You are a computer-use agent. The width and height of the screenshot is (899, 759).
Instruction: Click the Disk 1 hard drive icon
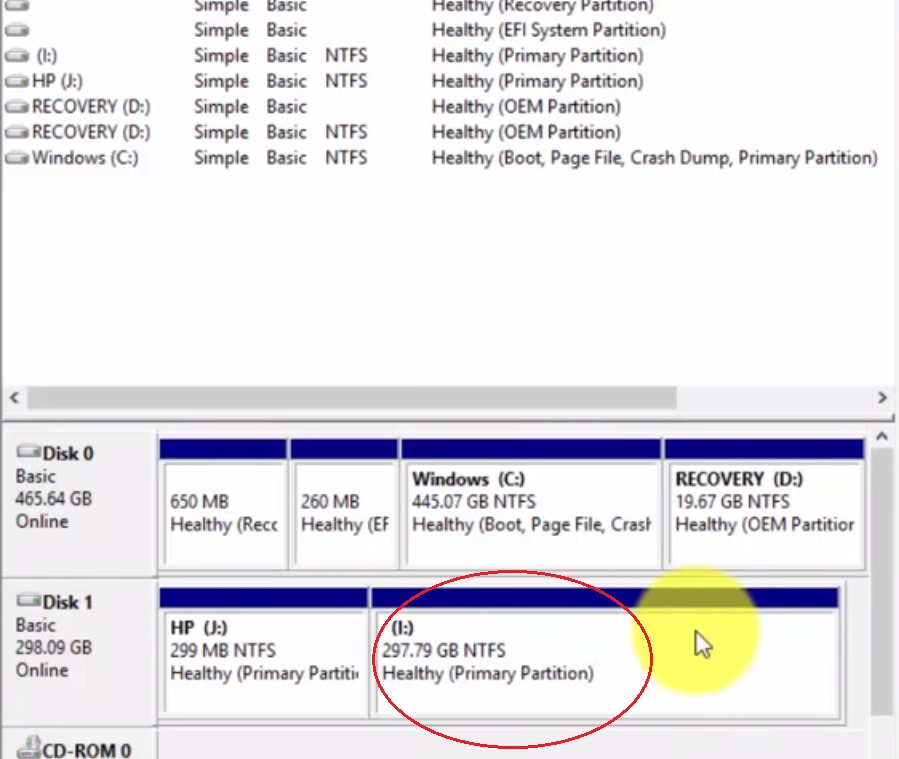click(x=29, y=600)
